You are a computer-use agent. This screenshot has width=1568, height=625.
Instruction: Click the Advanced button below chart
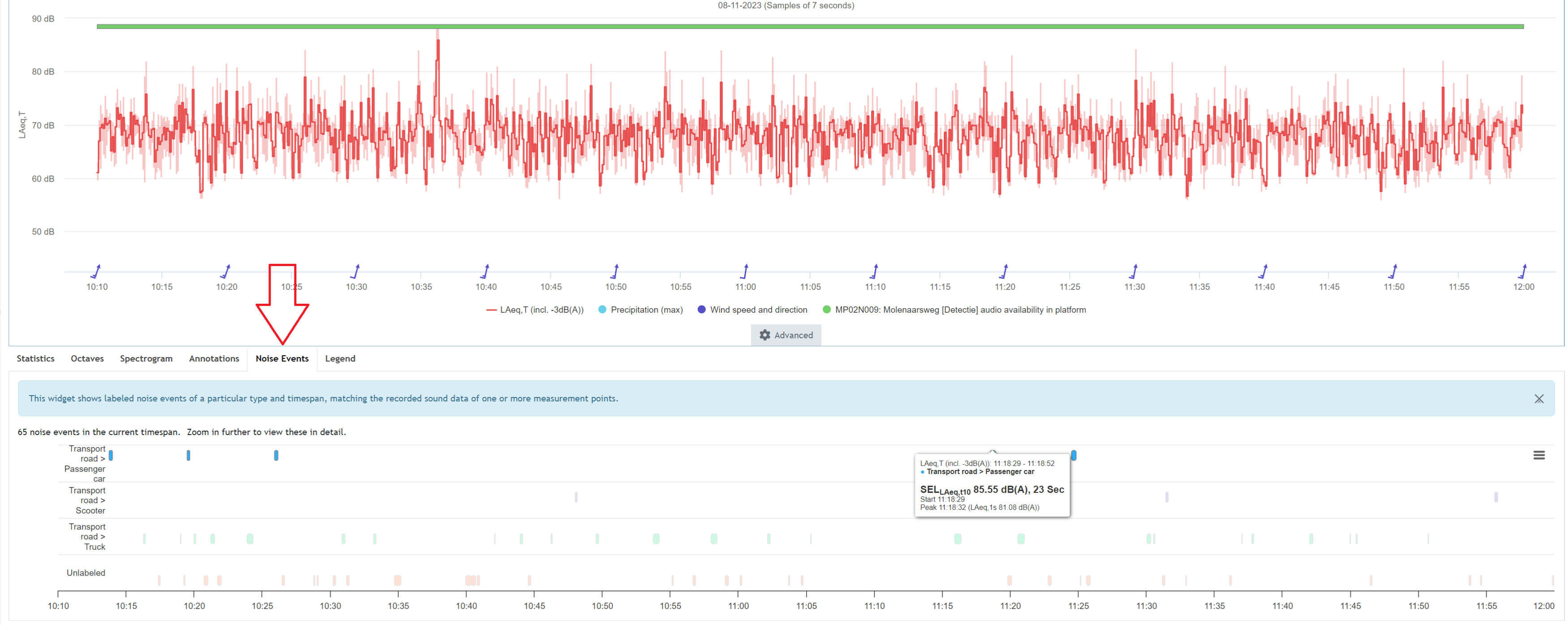pos(786,335)
